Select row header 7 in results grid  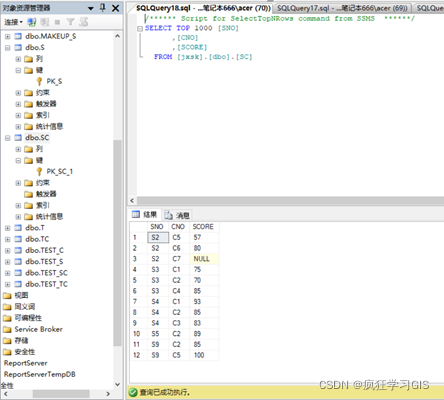[x=138, y=302]
